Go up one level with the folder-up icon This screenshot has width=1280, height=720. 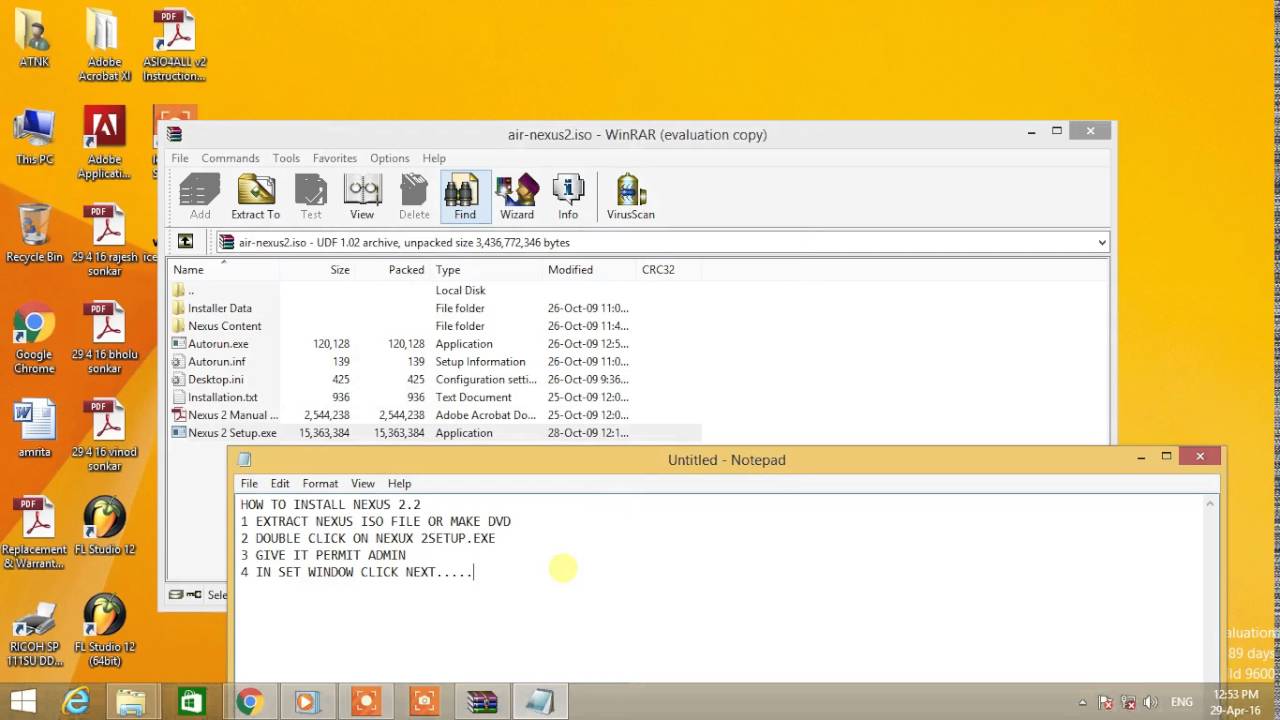tap(185, 242)
